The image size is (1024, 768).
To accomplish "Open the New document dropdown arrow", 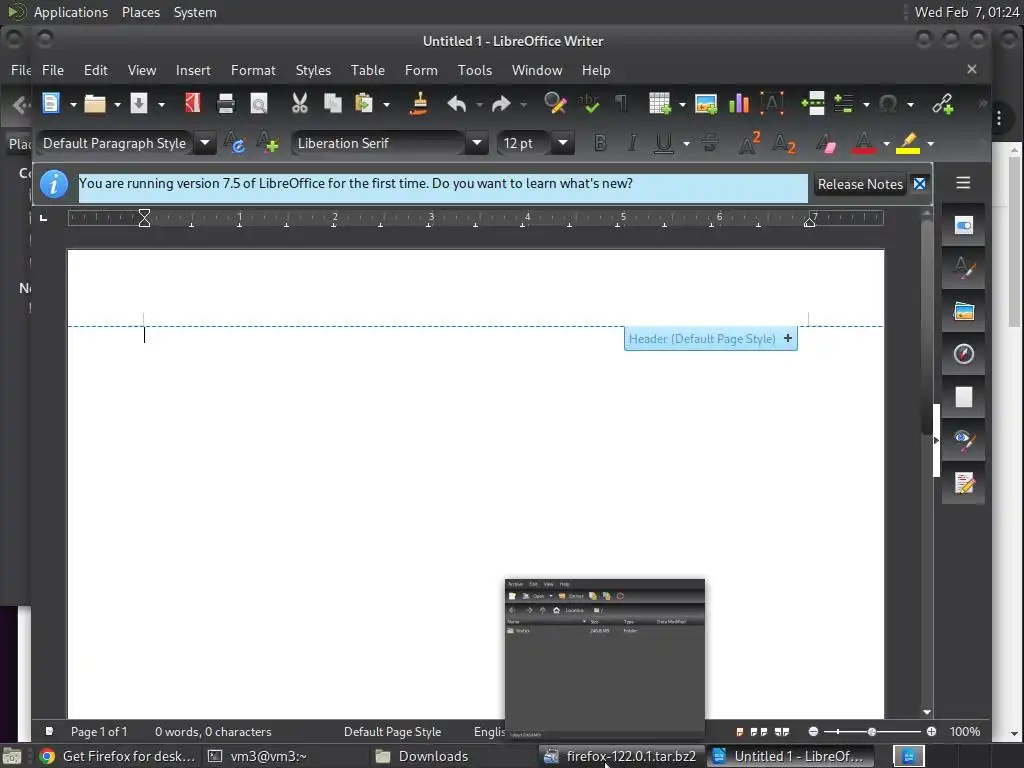I will tap(73, 104).
